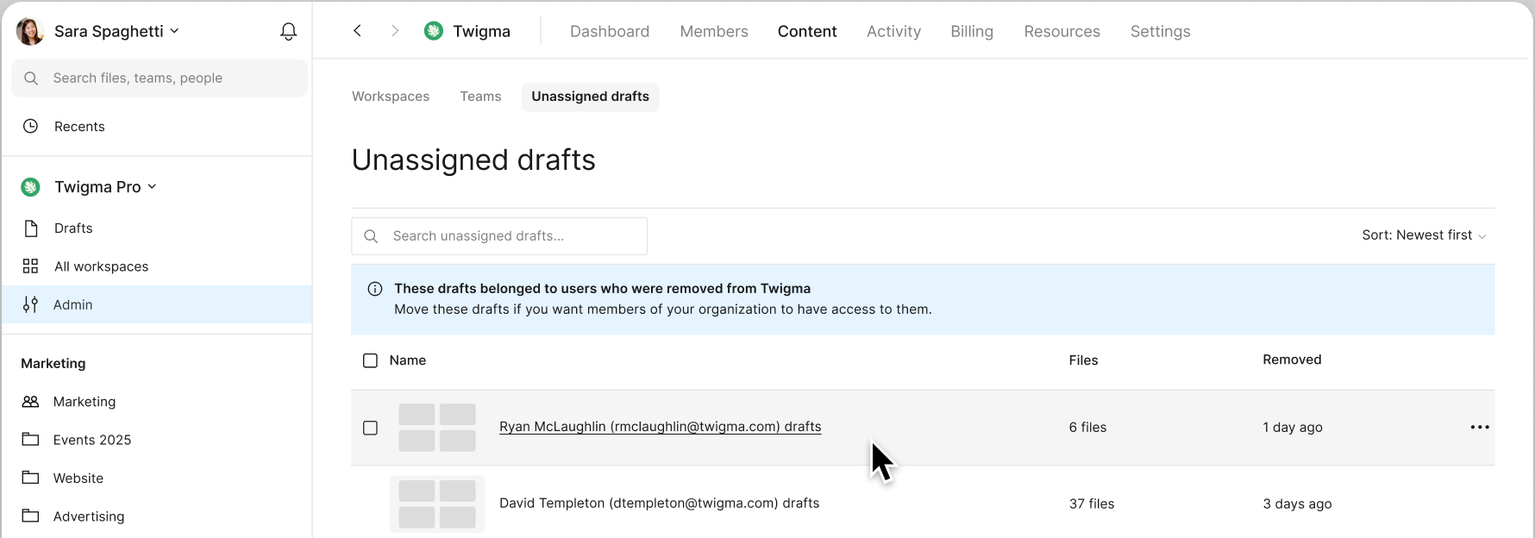1535x538 pixels.
Task: Click the All workspaces grid icon
Action: click(31, 266)
